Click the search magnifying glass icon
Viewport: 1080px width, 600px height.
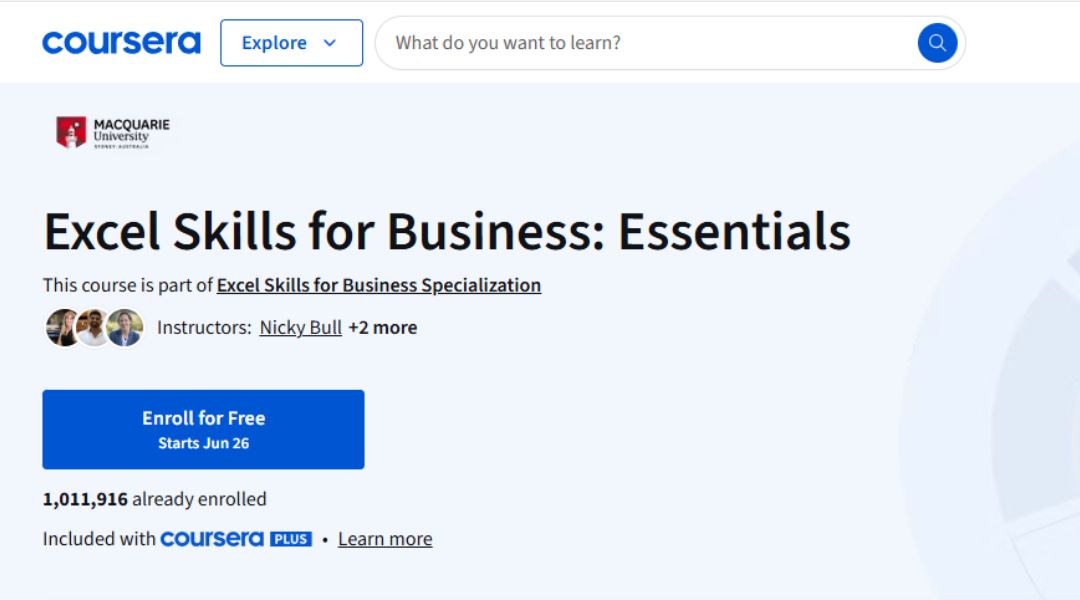click(x=936, y=42)
